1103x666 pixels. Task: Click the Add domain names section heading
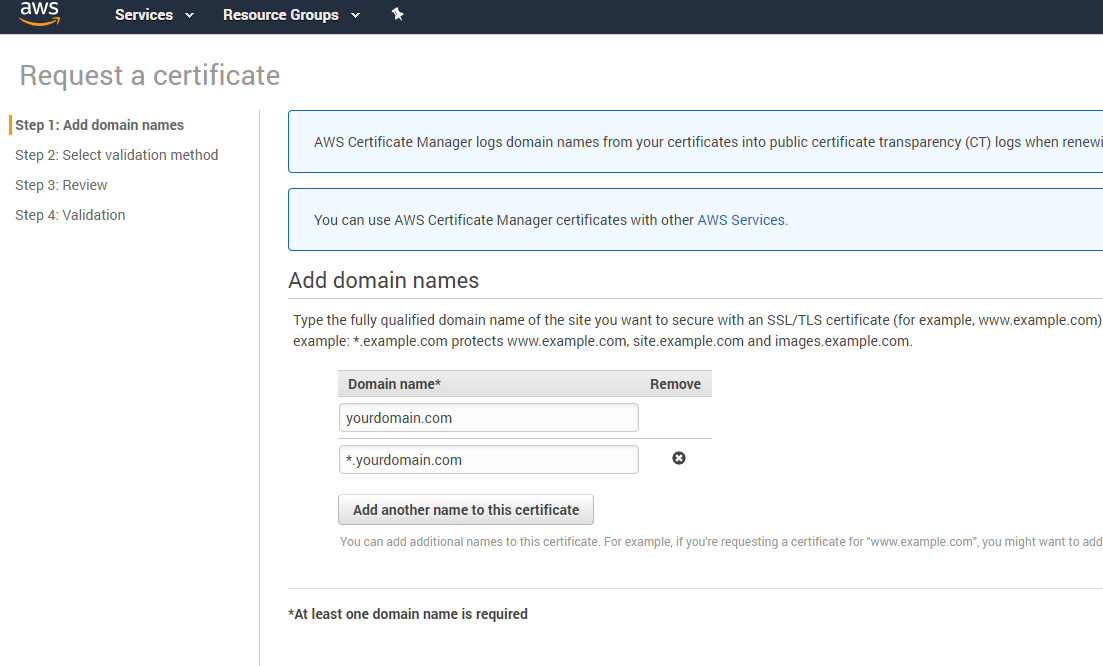(x=383, y=281)
